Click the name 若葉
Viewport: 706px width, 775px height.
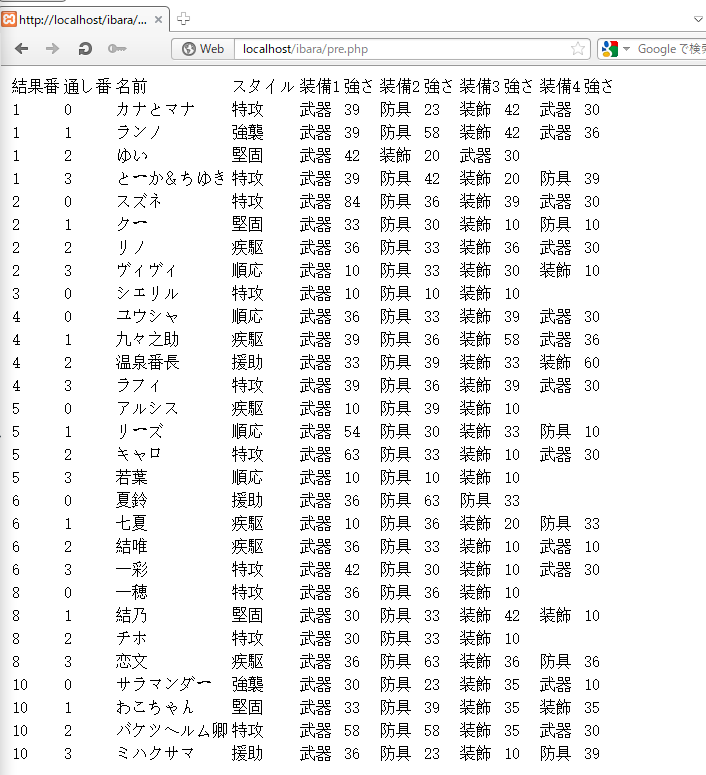click(132, 477)
